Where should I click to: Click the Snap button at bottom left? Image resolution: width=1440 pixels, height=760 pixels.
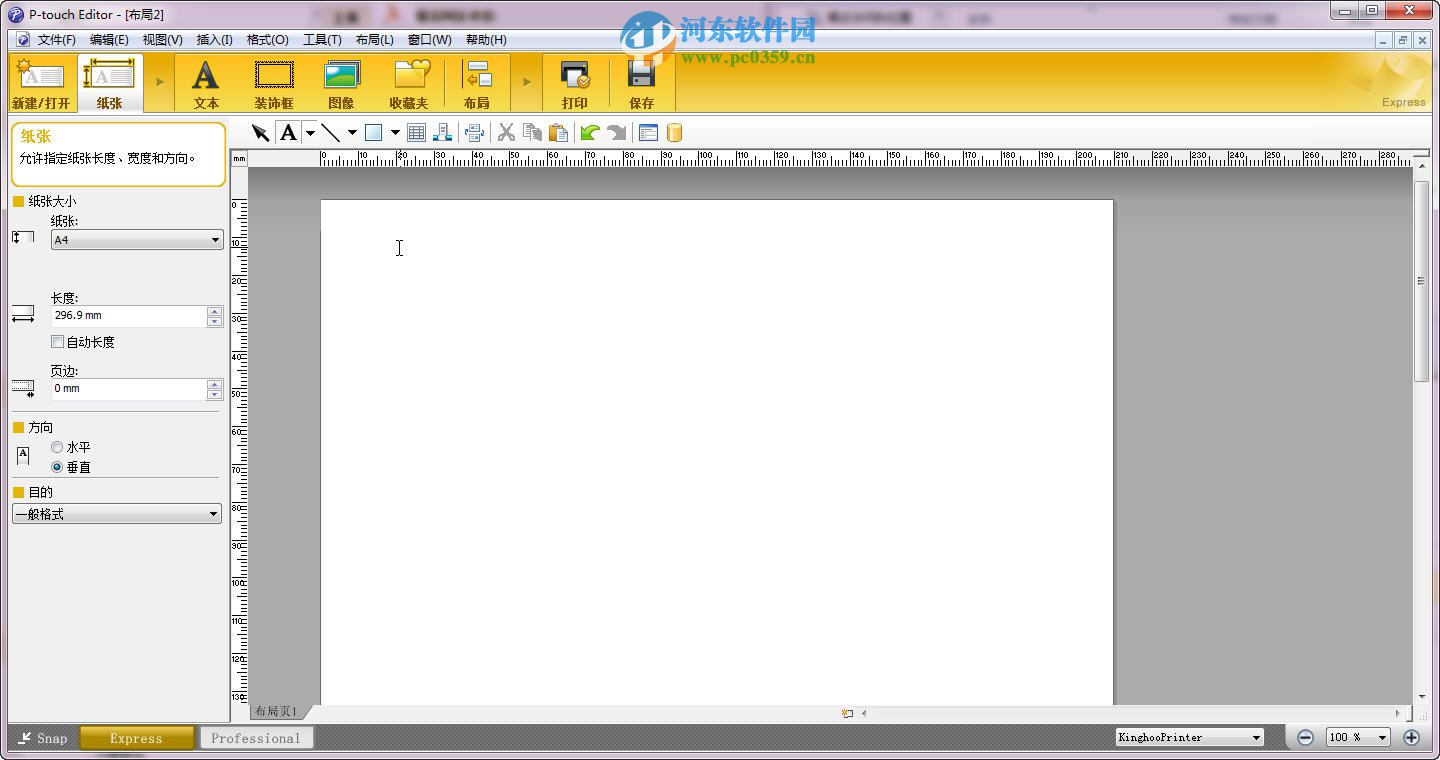point(42,737)
